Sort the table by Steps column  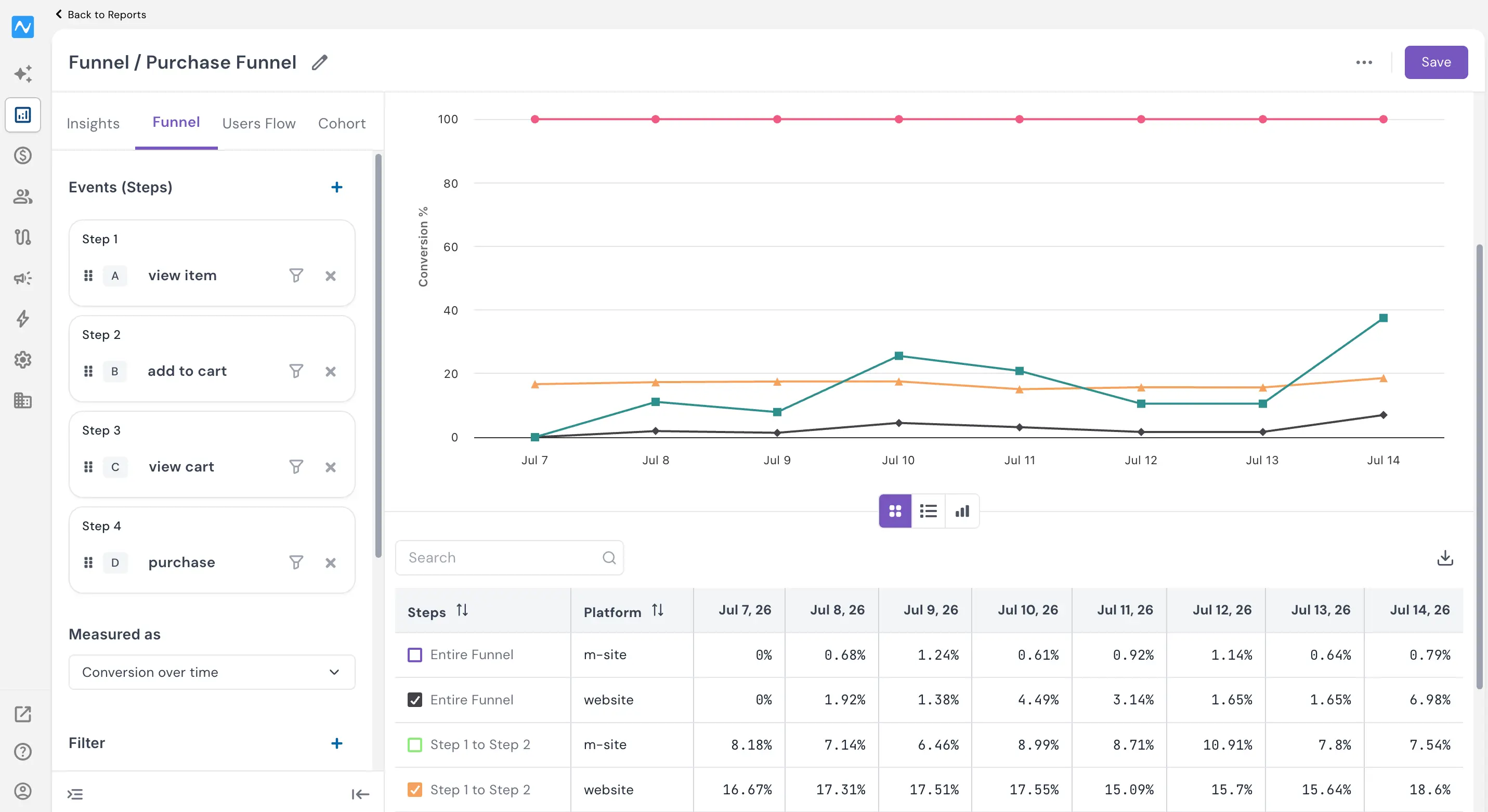tap(462, 610)
